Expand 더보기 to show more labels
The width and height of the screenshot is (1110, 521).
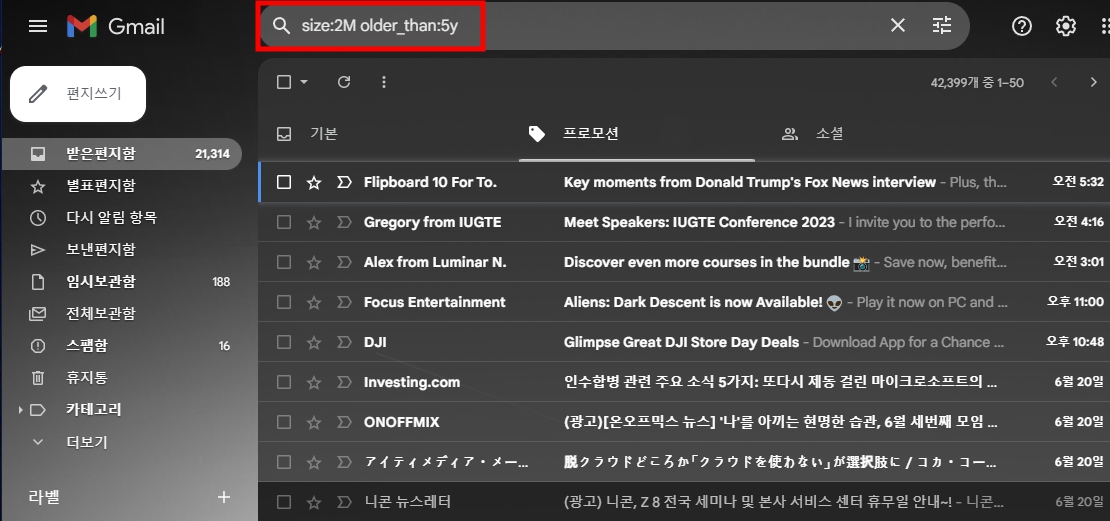point(86,442)
